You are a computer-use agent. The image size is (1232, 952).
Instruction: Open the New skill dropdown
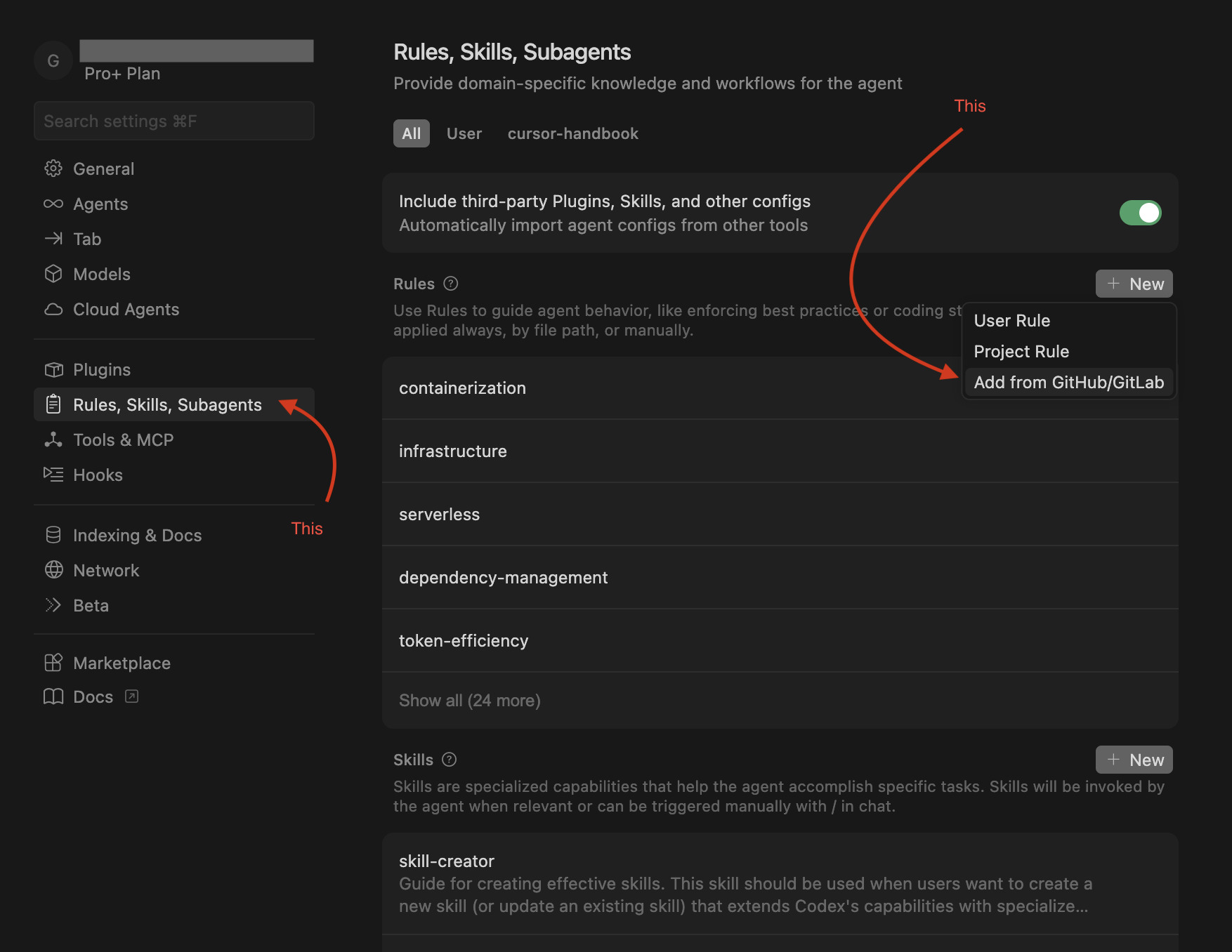click(x=1134, y=759)
